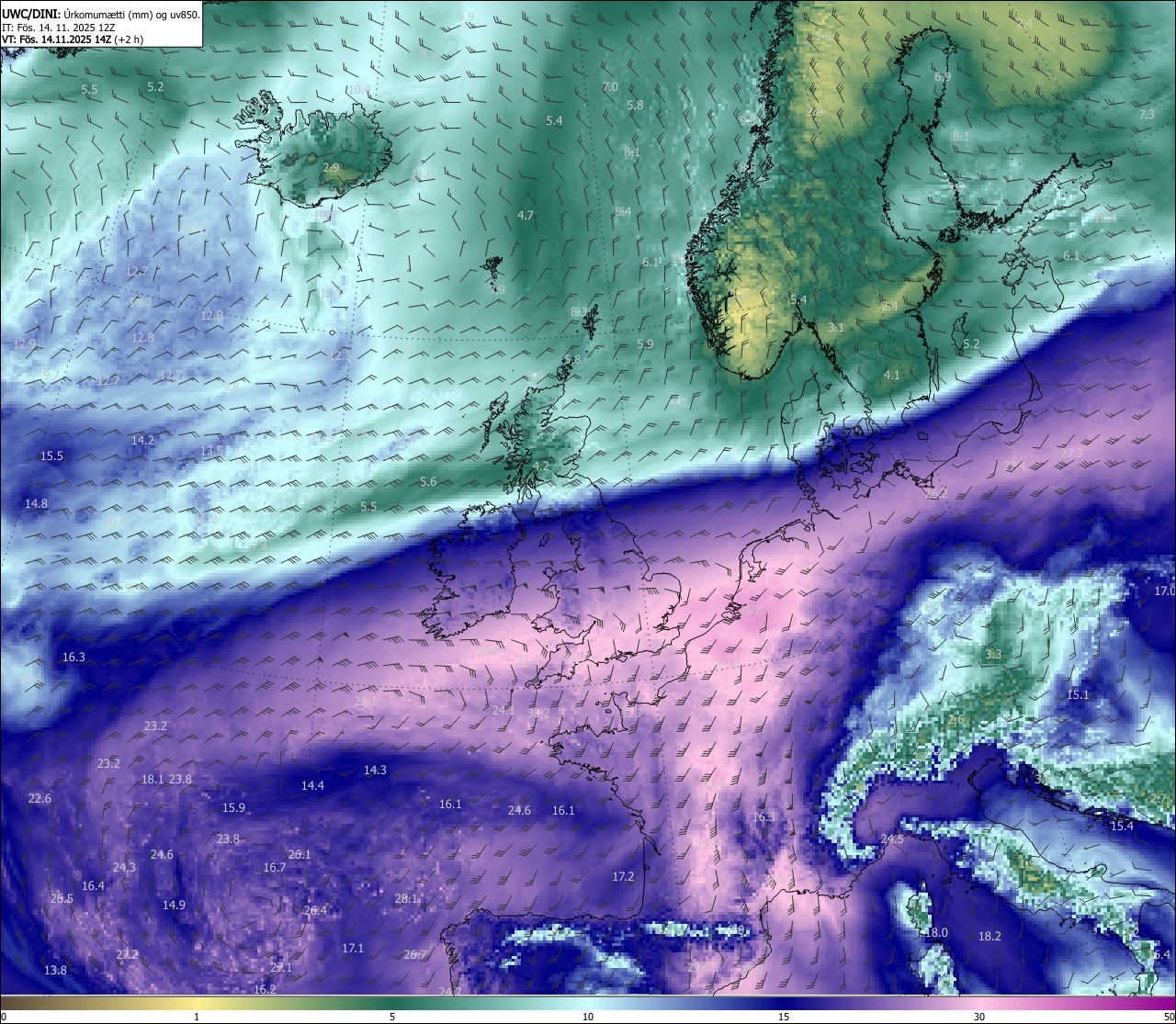Click the '5' label on the color scale
This screenshot has height=1024, width=1176.
click(392, 1017)
